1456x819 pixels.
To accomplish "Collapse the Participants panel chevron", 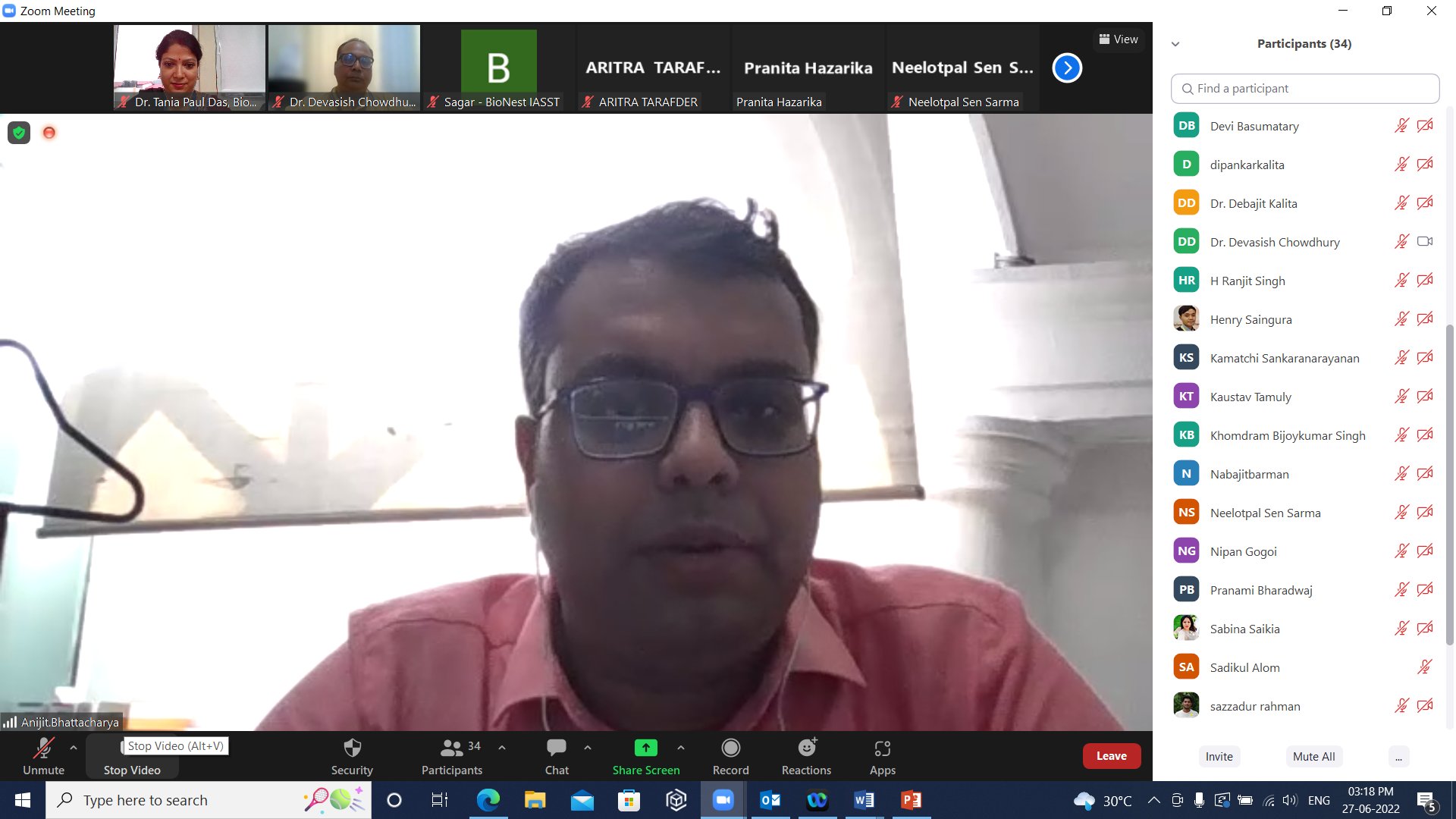I will 1175,44.
